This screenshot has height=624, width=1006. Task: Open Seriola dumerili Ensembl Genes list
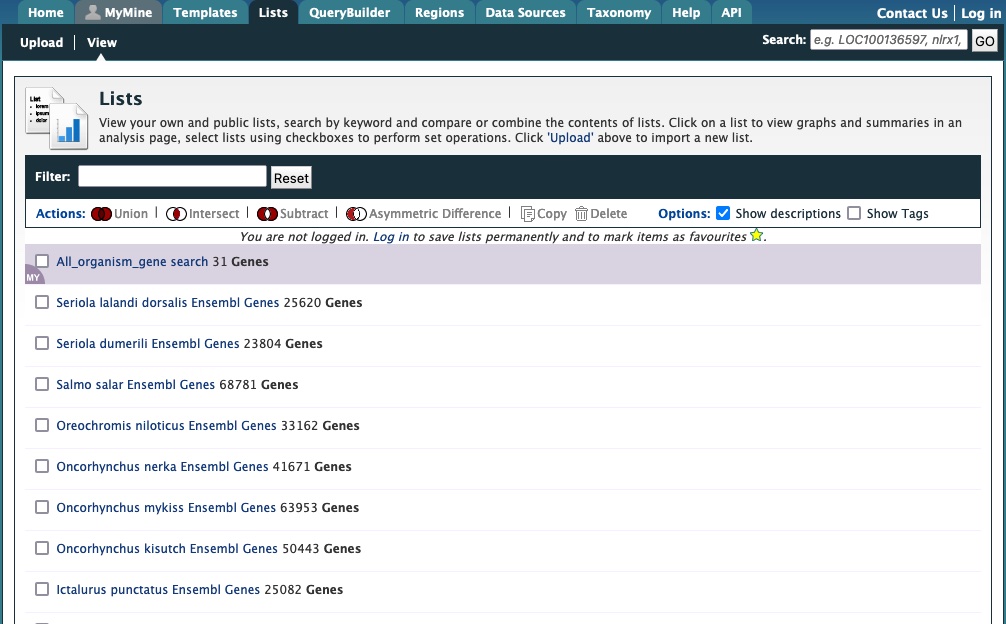coord(148,344)
